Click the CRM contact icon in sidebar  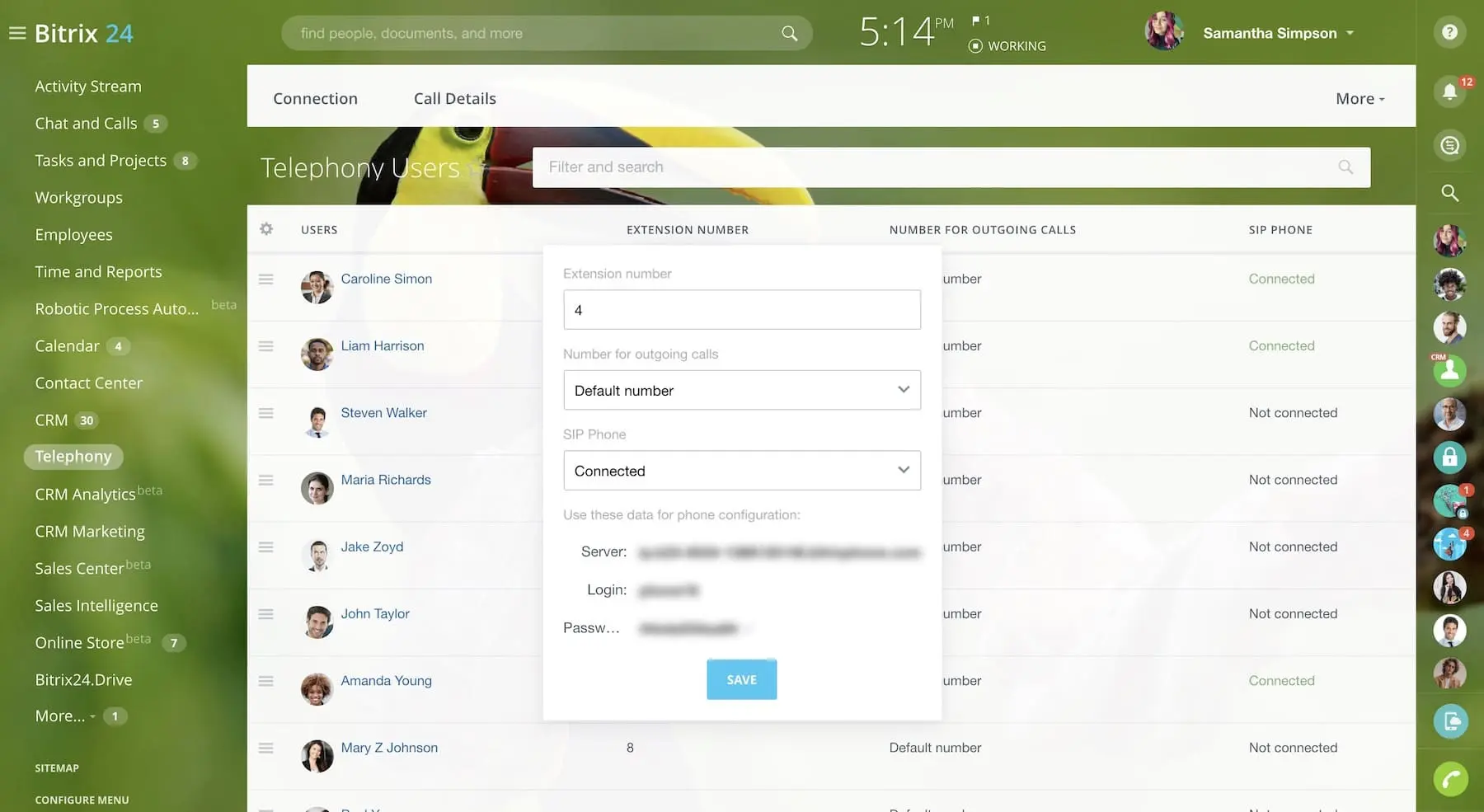click(x=1449, y=372)
